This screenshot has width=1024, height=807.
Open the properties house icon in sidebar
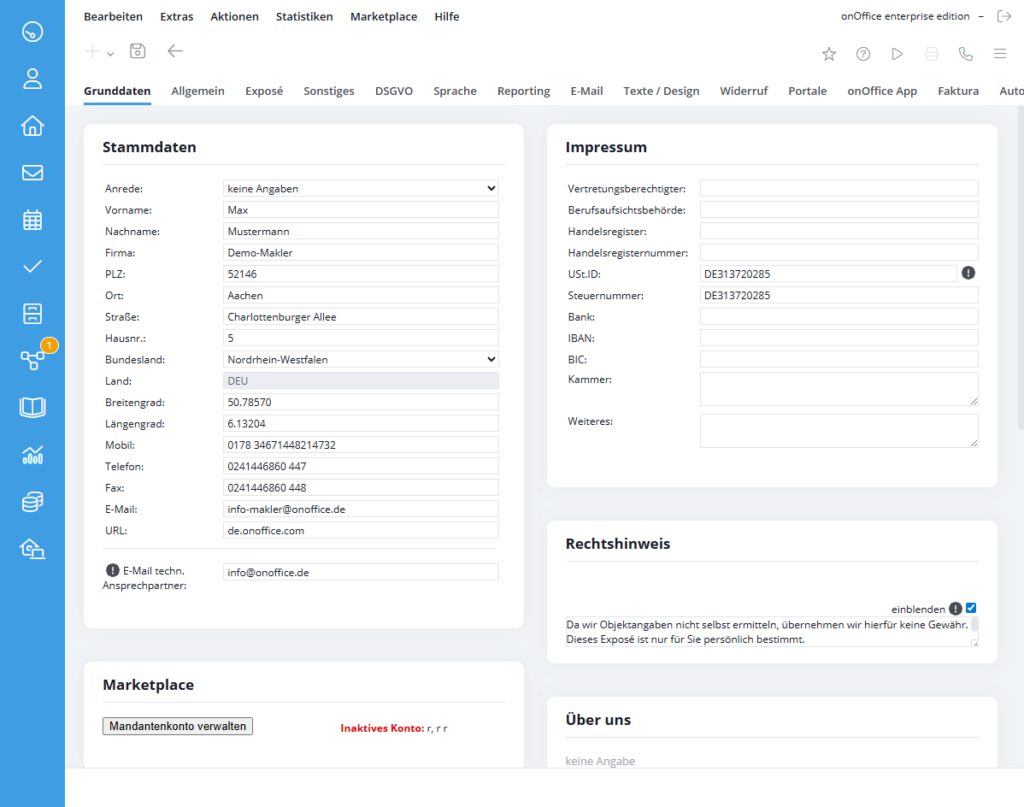(x=32, y=126)
